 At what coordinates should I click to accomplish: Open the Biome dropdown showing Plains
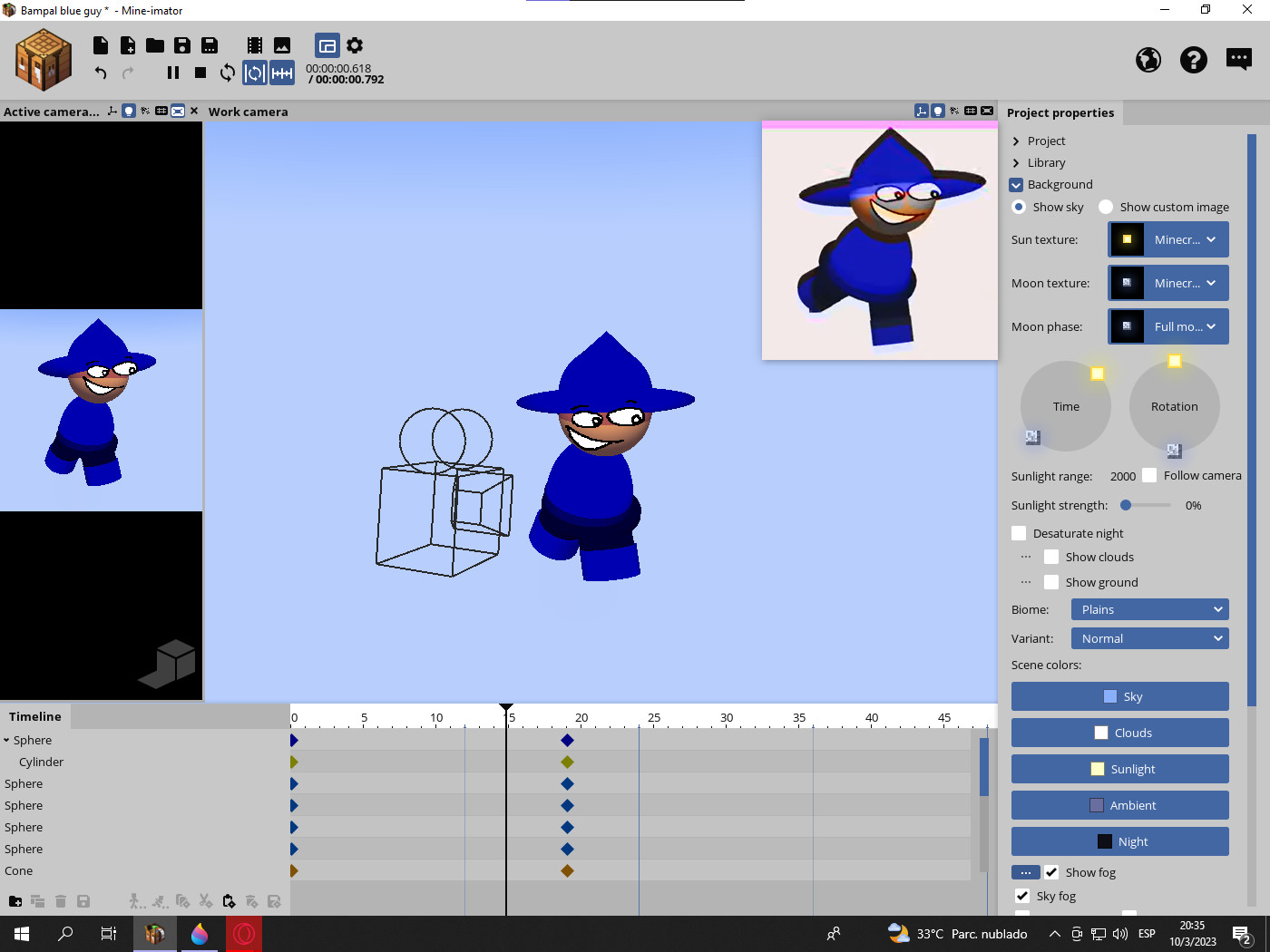pos(1148,609)
